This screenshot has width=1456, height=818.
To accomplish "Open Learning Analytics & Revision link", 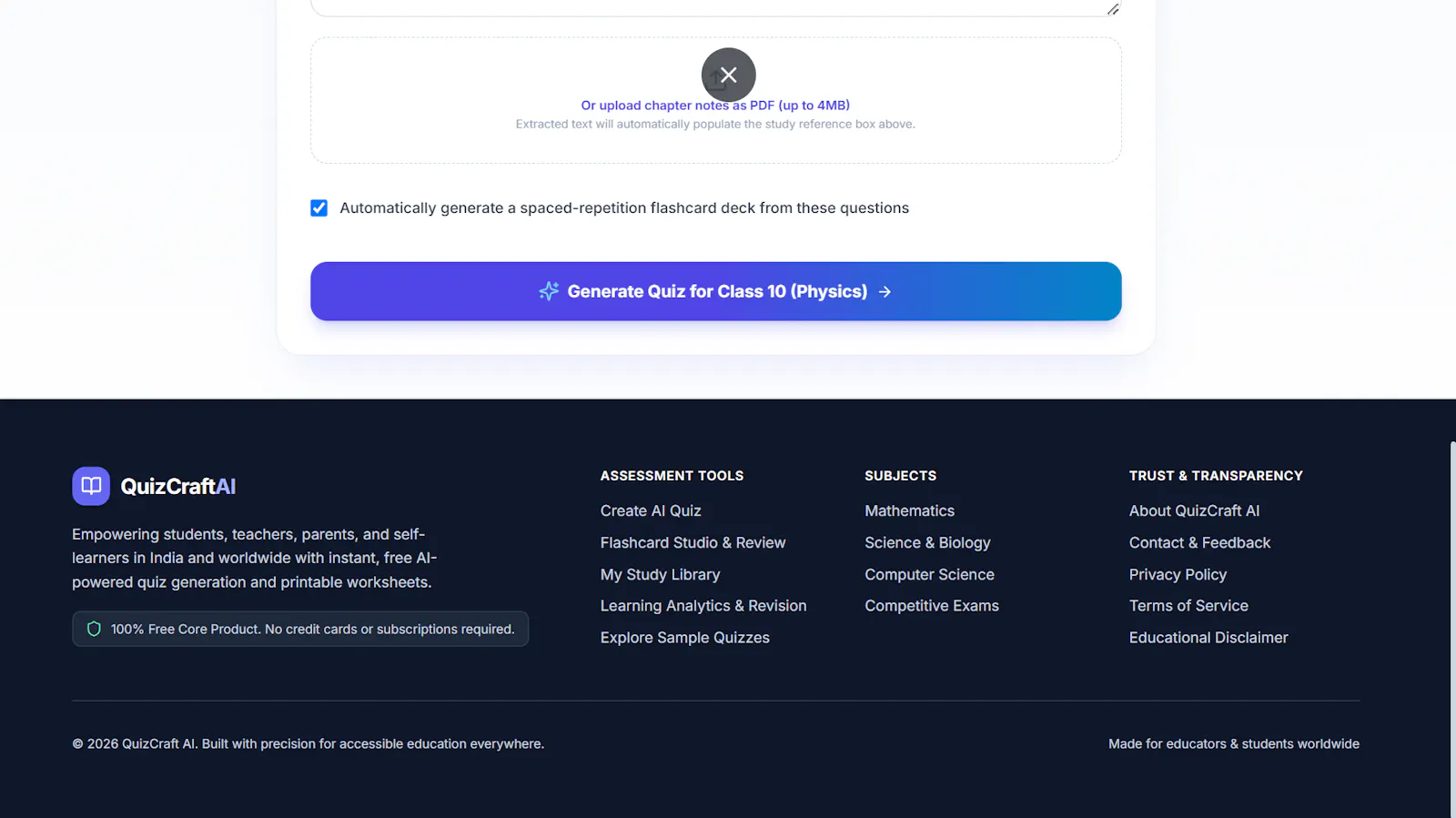I will pyautogui.click(x=703, y=606).
